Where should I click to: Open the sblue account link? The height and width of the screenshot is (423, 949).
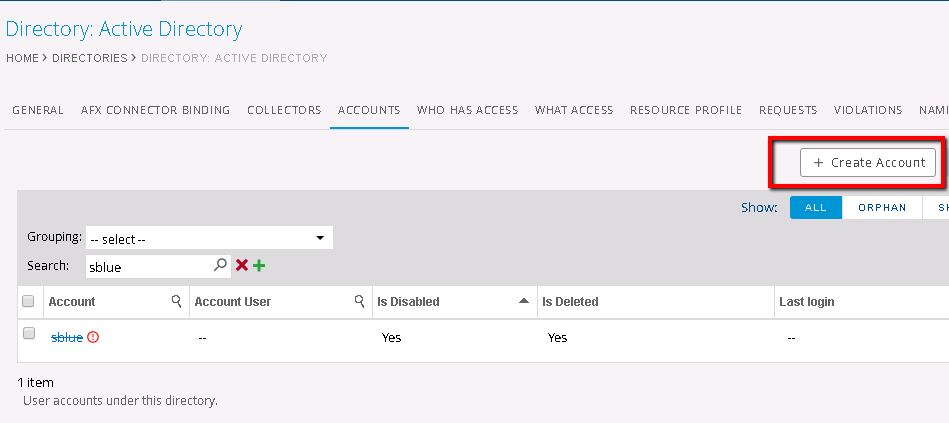coord(67,338)
